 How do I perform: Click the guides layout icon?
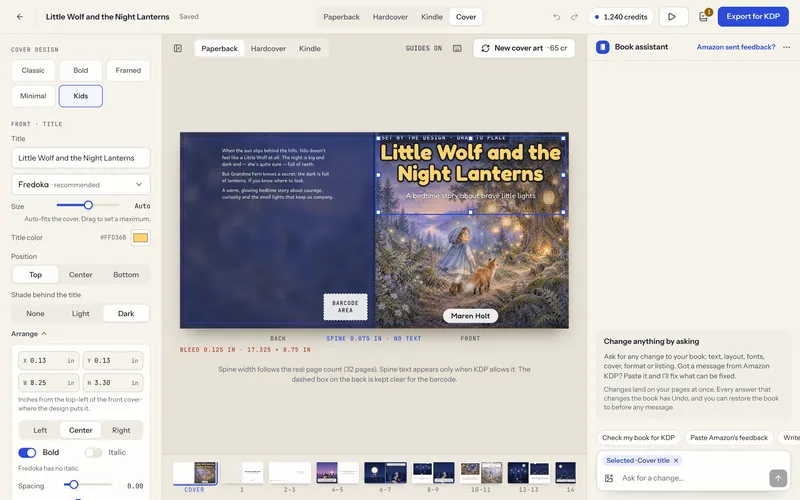(x=457, y=48)
